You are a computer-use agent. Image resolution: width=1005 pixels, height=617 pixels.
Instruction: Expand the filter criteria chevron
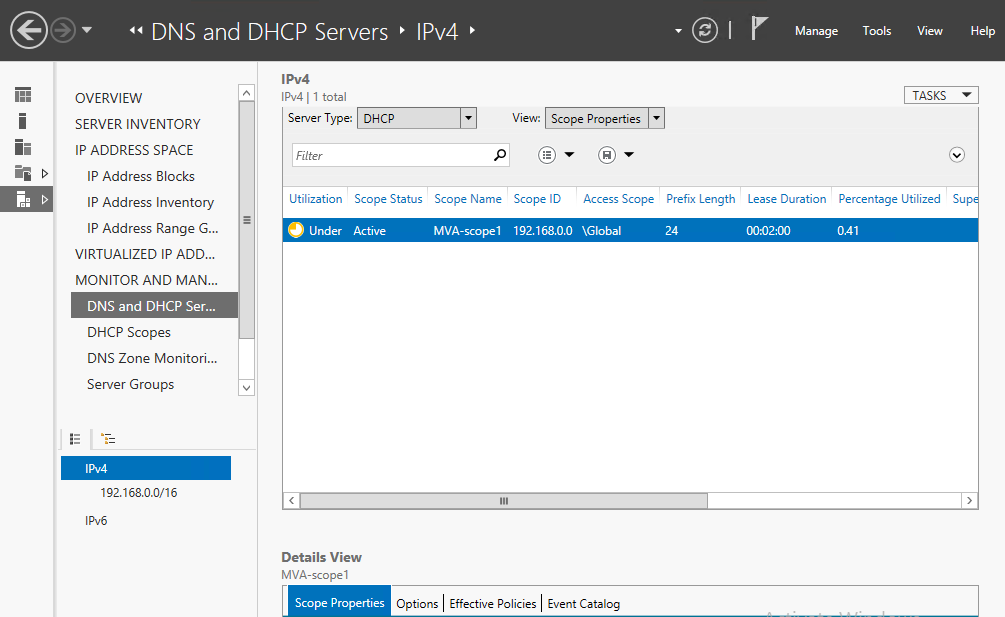tap(957, 155)
